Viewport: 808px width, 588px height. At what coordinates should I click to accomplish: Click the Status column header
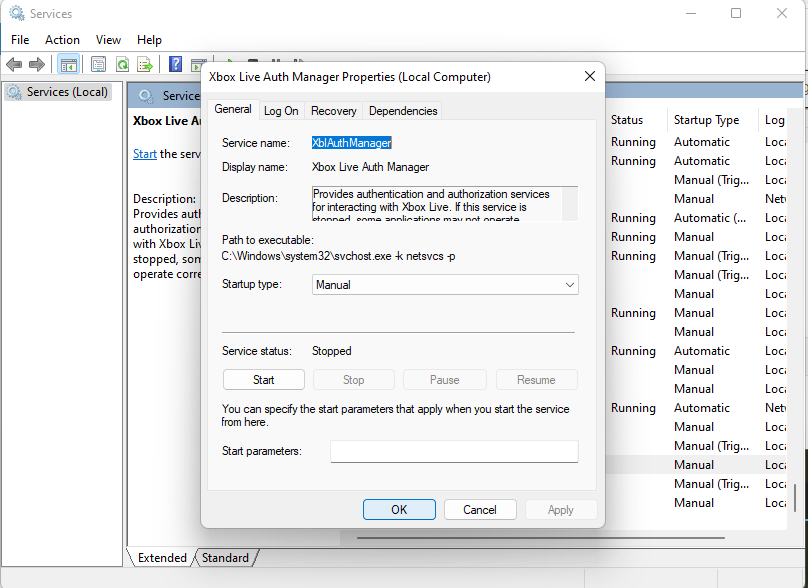(x=627, y=120)
